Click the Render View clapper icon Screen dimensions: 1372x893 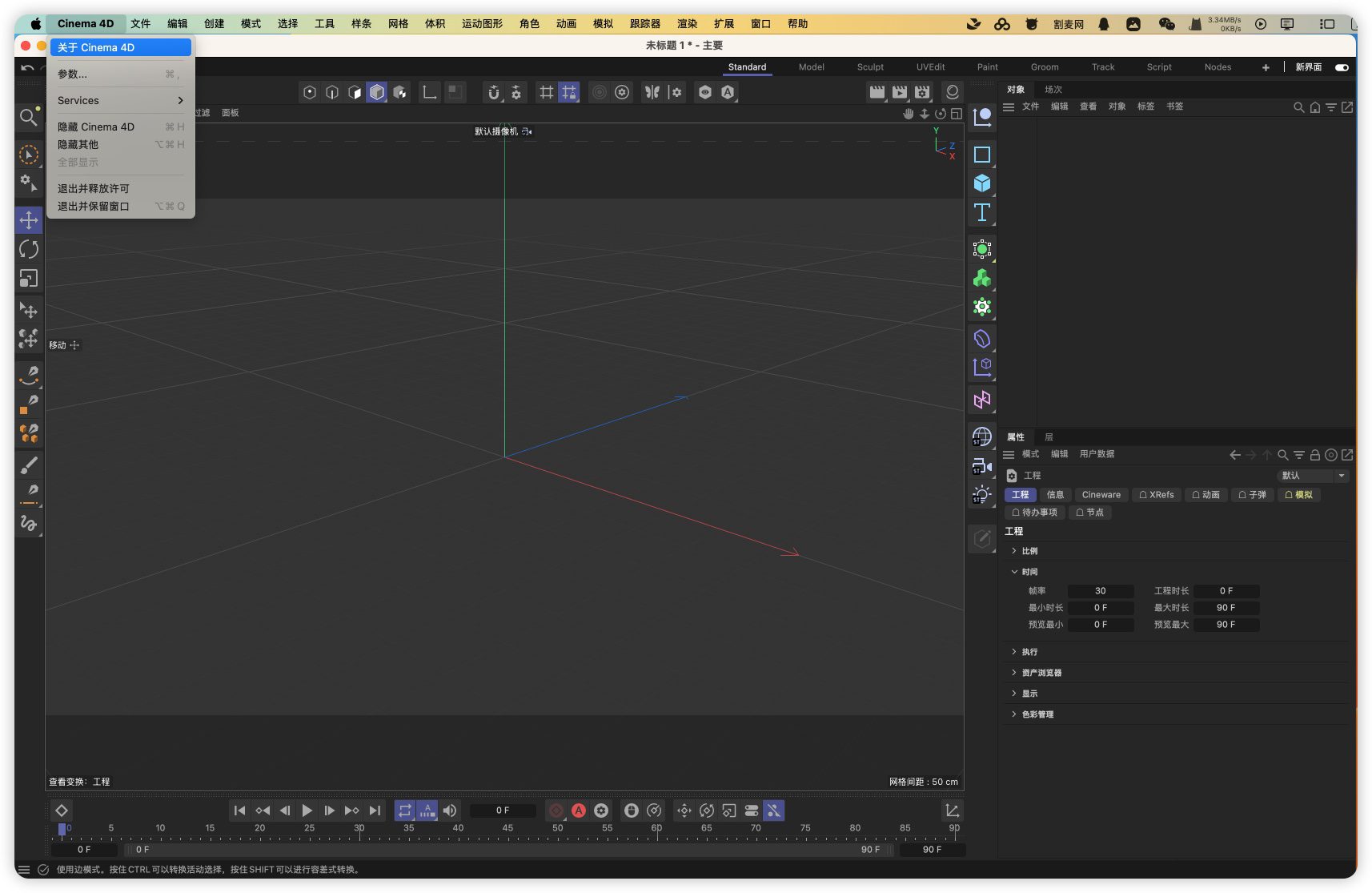coord(877,92)
